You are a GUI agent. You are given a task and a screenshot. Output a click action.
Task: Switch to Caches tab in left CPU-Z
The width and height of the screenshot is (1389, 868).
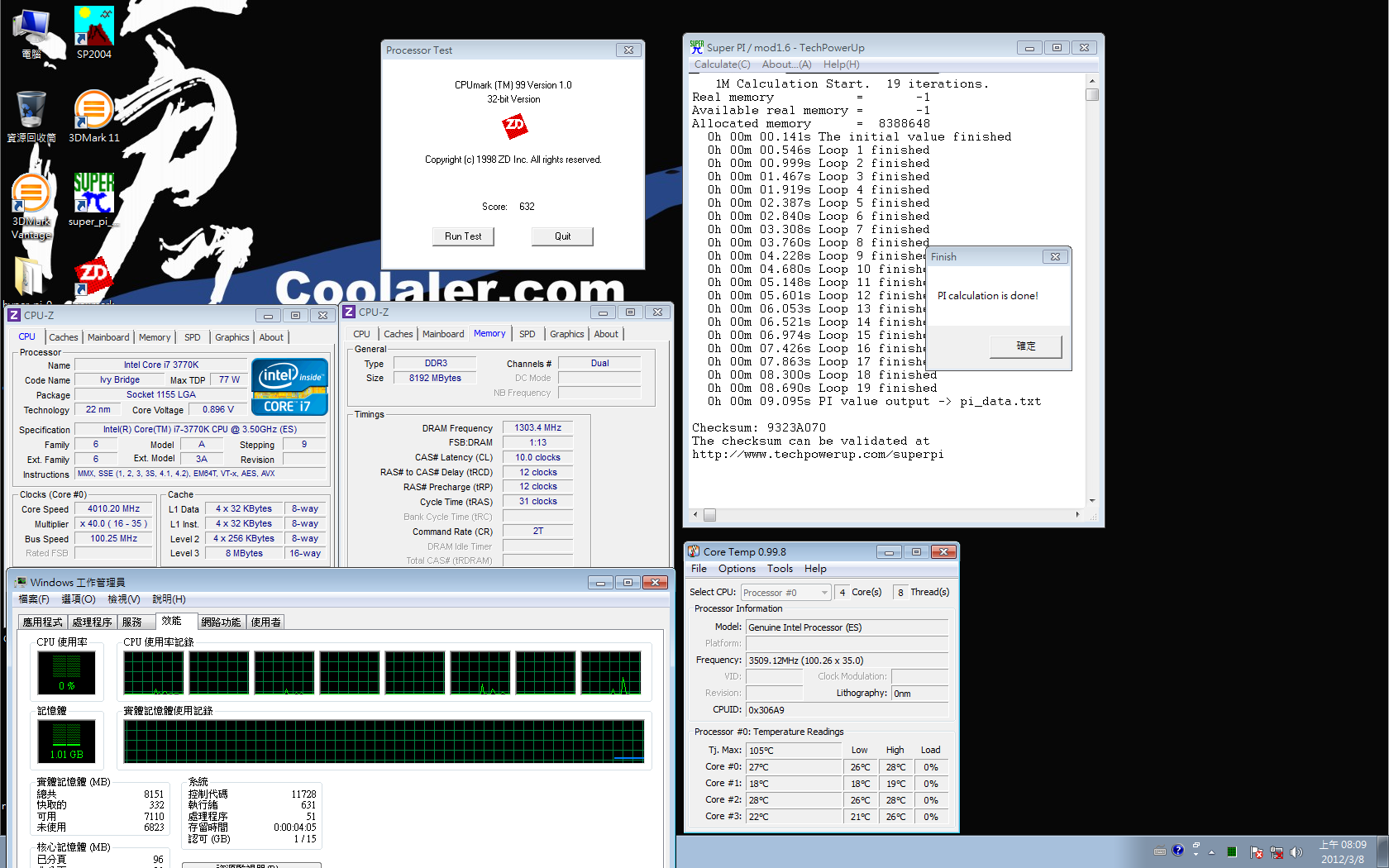(x=64, y=337)
